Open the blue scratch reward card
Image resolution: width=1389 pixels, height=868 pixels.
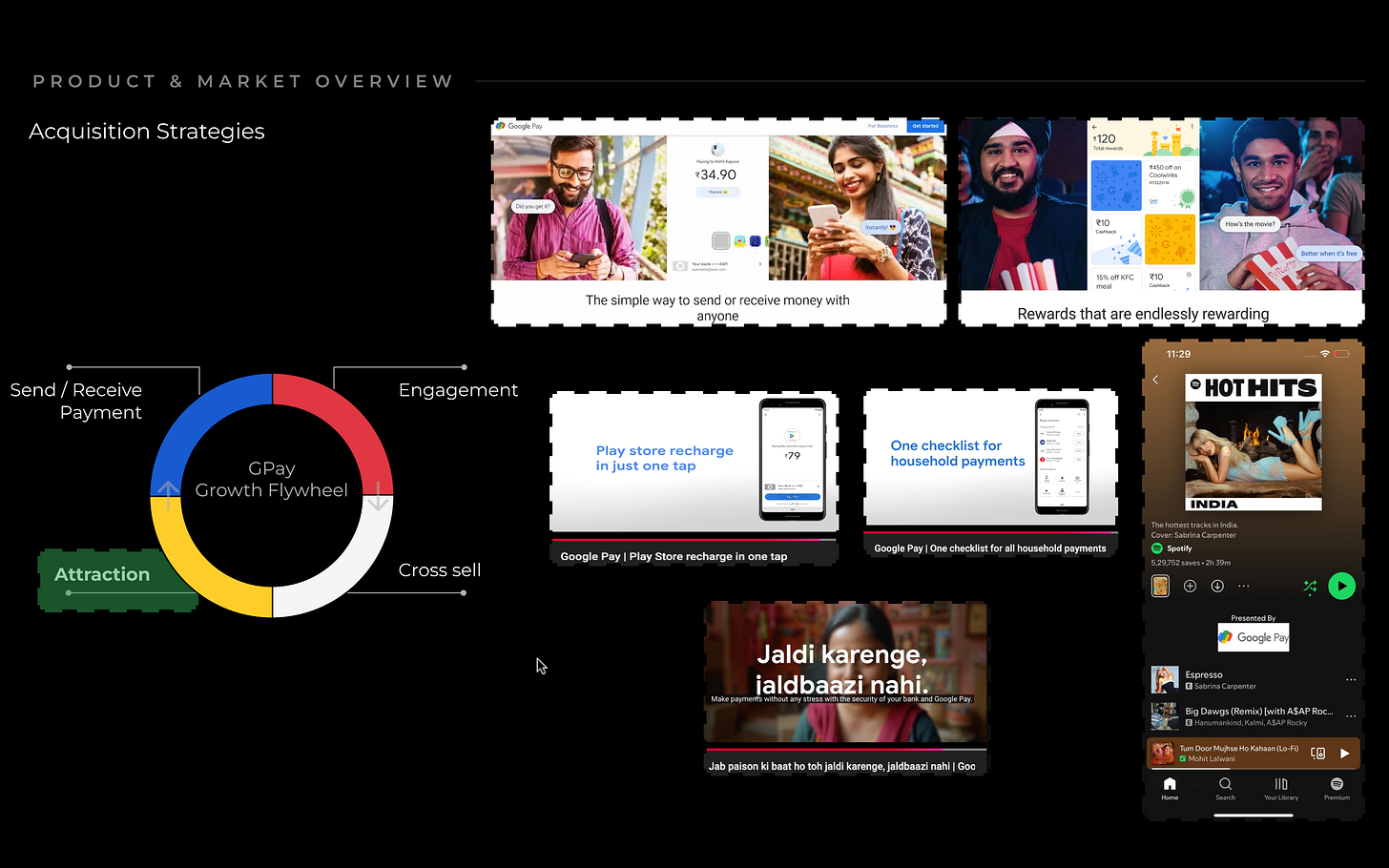click(1115, 185)
